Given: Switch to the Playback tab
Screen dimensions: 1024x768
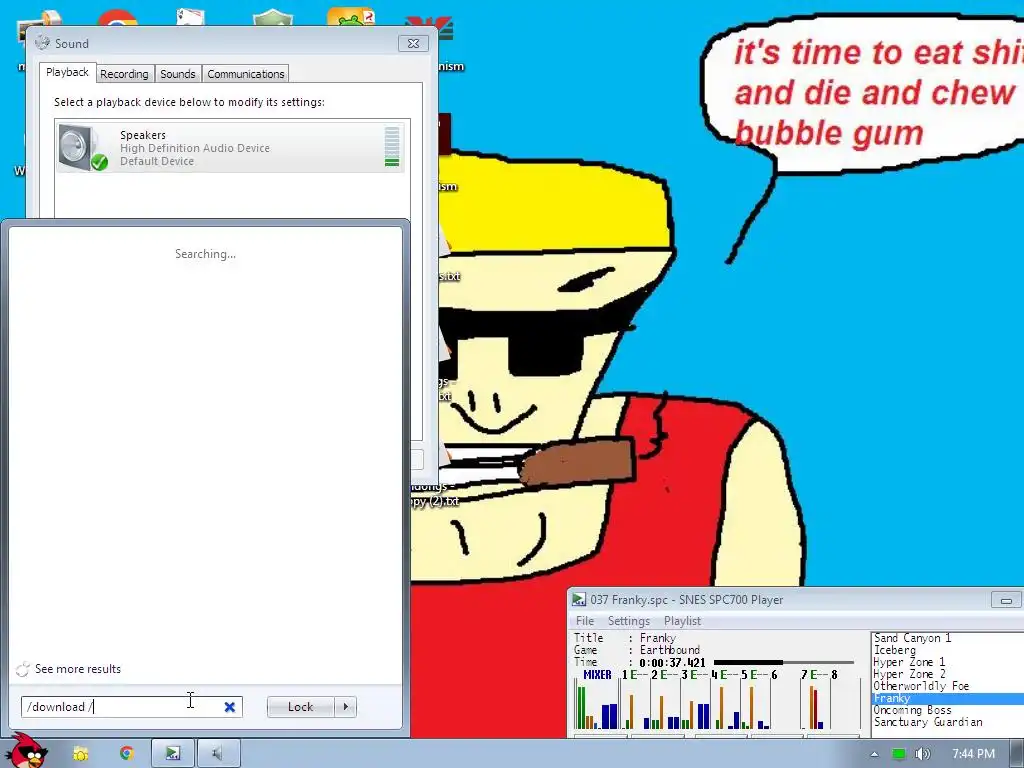Looking at the screenshot, I should pos(67,72).
